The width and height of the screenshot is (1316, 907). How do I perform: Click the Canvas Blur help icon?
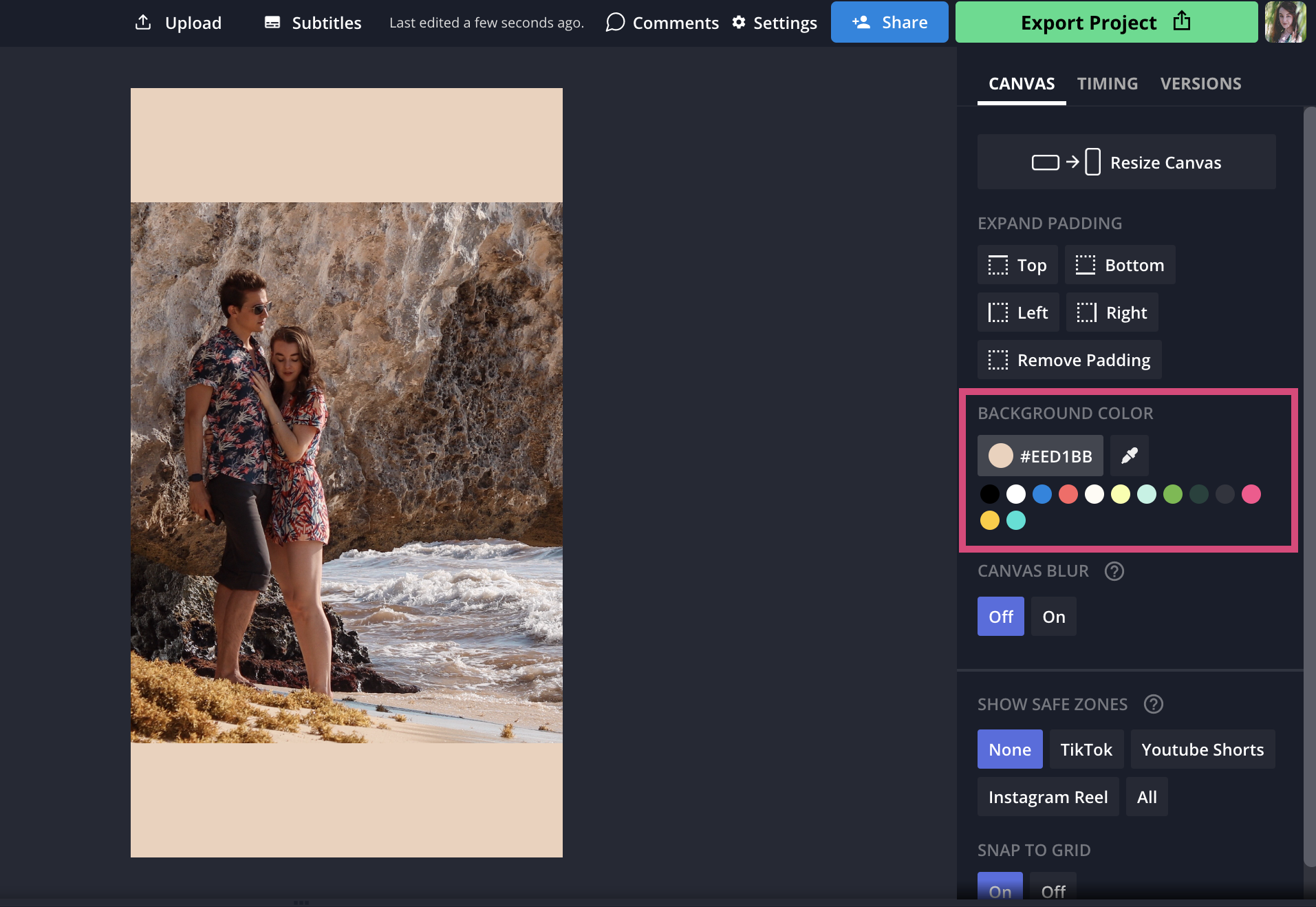[1114, 571]
